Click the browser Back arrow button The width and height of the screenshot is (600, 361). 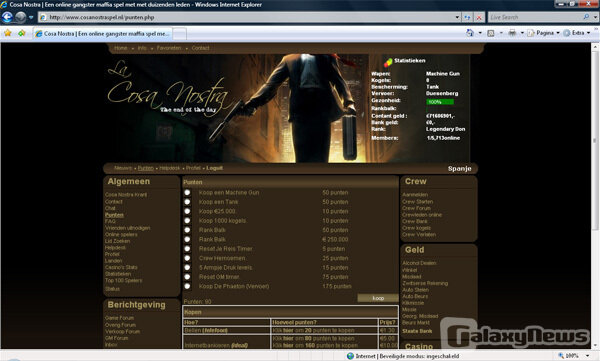8,17
